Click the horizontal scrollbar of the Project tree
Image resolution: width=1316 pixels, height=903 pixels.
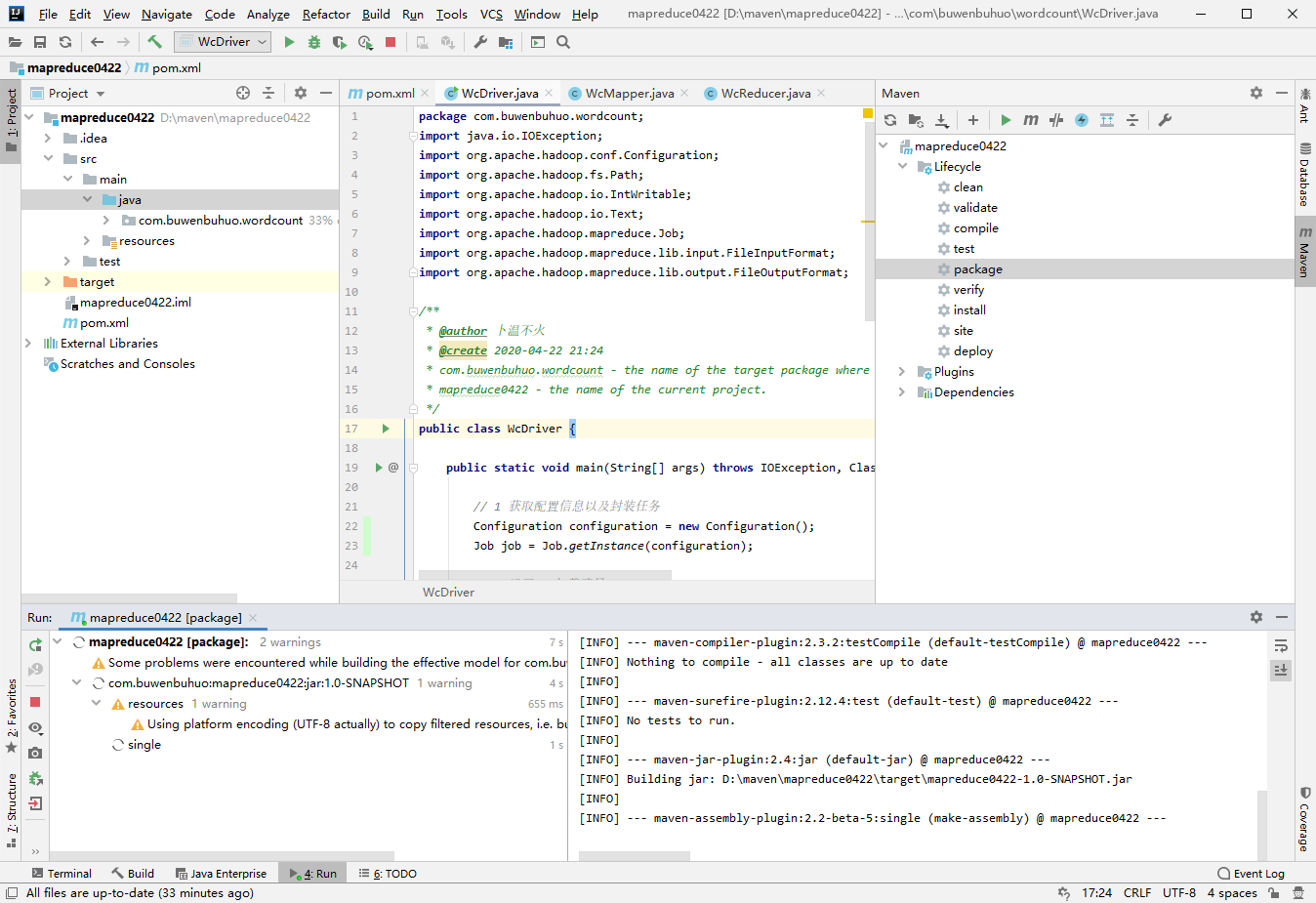click(129, 597)
